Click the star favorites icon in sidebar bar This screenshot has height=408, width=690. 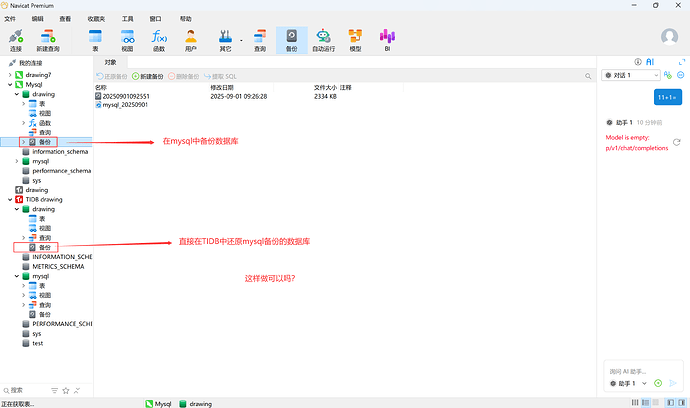point(66,390)
